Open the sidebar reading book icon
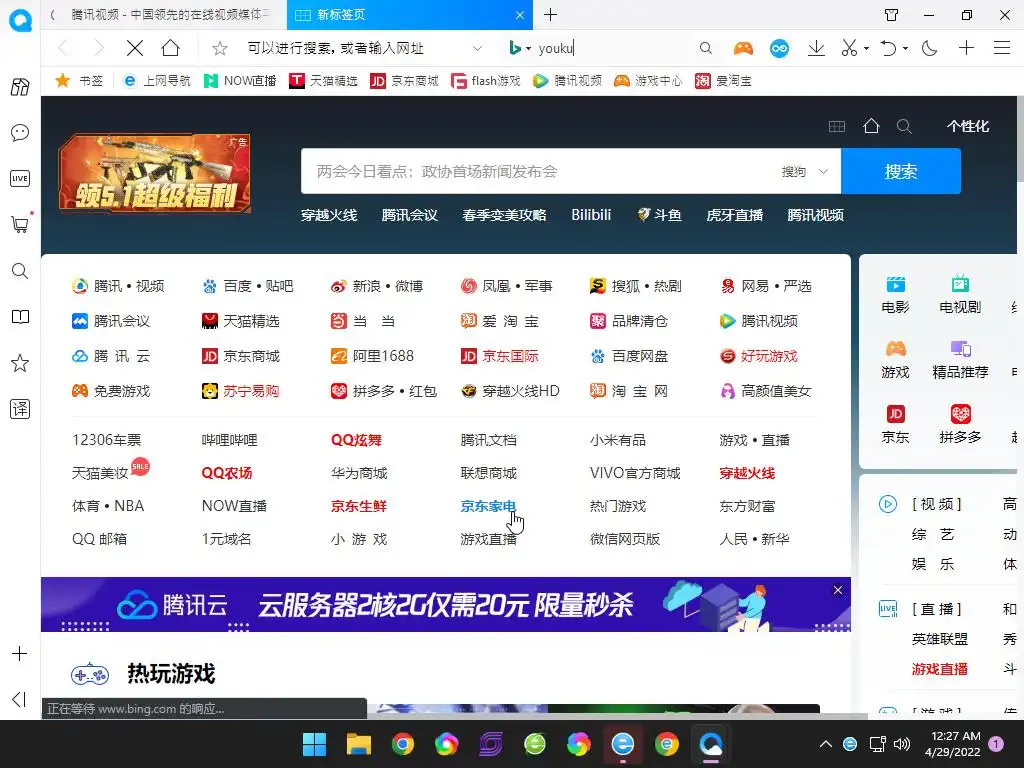Image resolution: width=1024 pixels, height=768 pixels. coord(20,317)
